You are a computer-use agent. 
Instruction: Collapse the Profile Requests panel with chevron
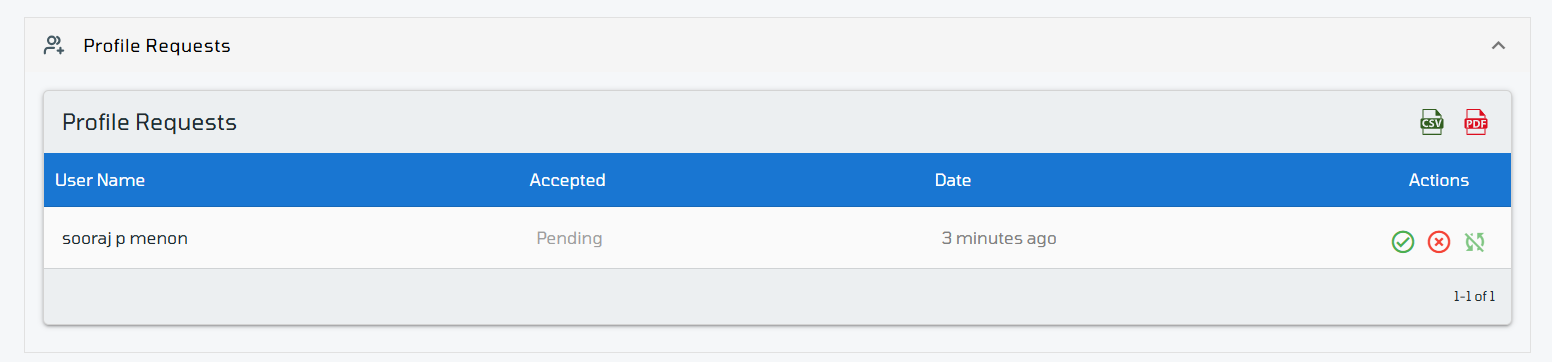pos(1498,45)
